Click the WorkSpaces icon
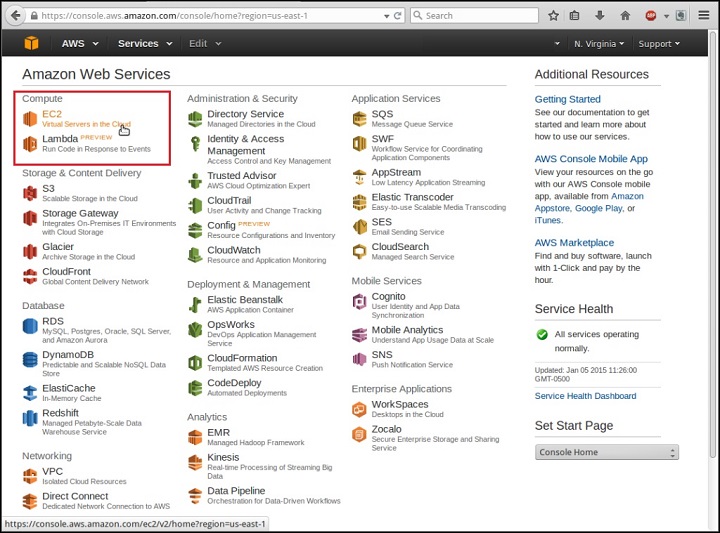Viewport: 720px width, 533px height. click(360, 409)
